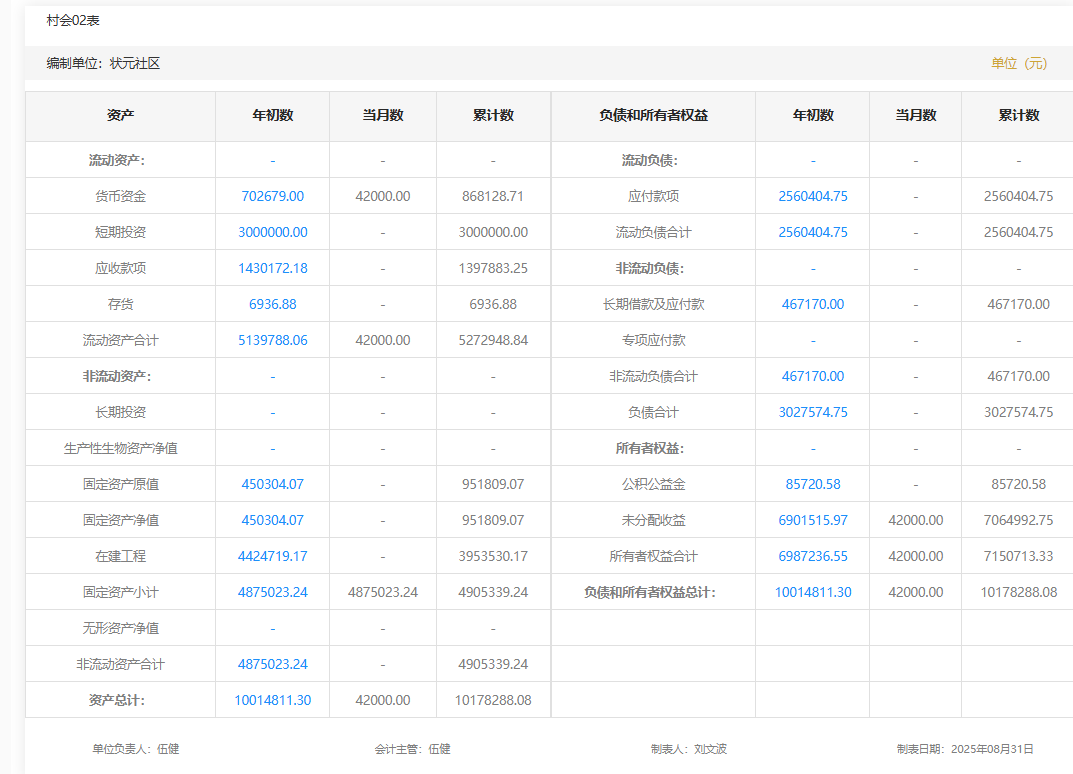Open the 货币资金 opening balance 702679.00 link
Screen dimensions: 1073x774
272,196
